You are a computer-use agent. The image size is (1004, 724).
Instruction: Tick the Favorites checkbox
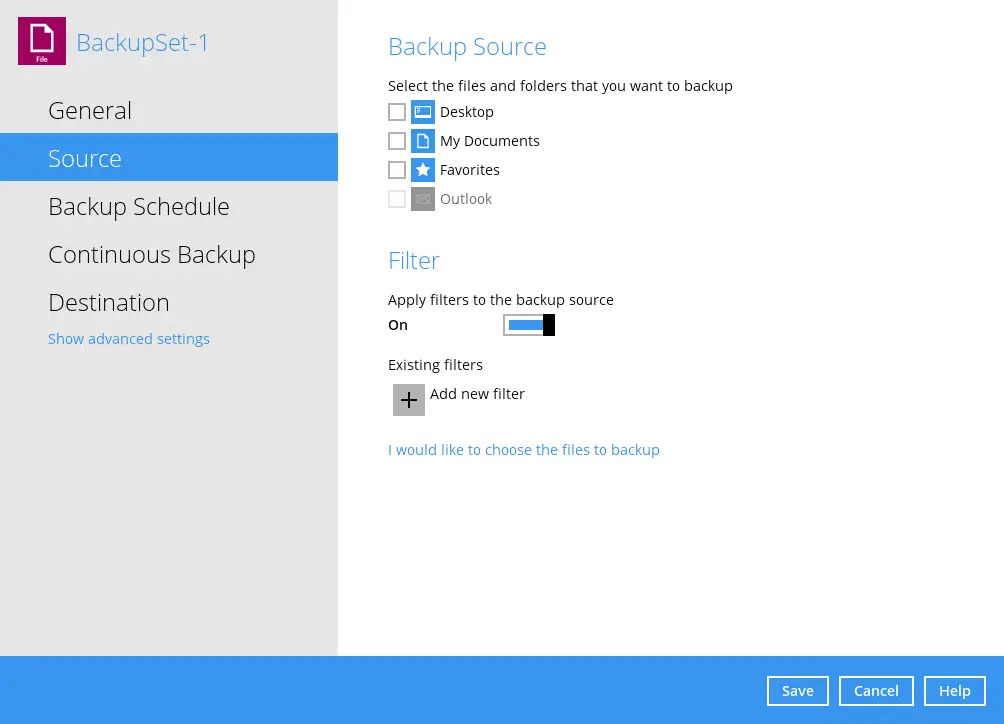(397, 170)
